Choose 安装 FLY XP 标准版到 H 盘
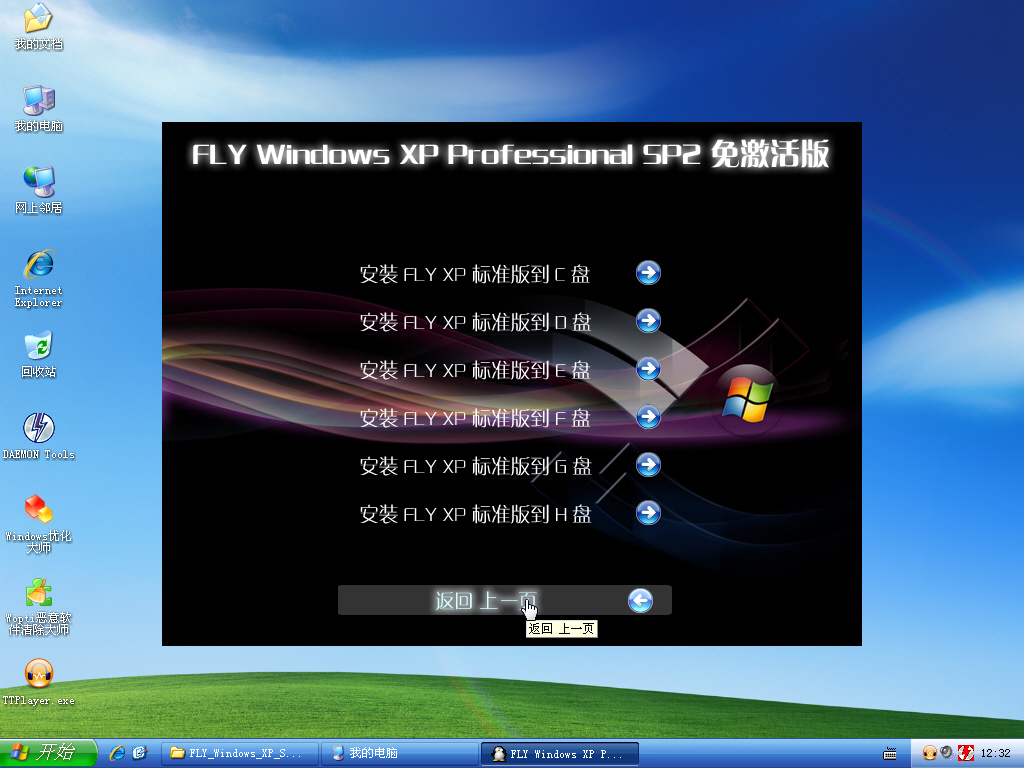 [x=475, y=514]
